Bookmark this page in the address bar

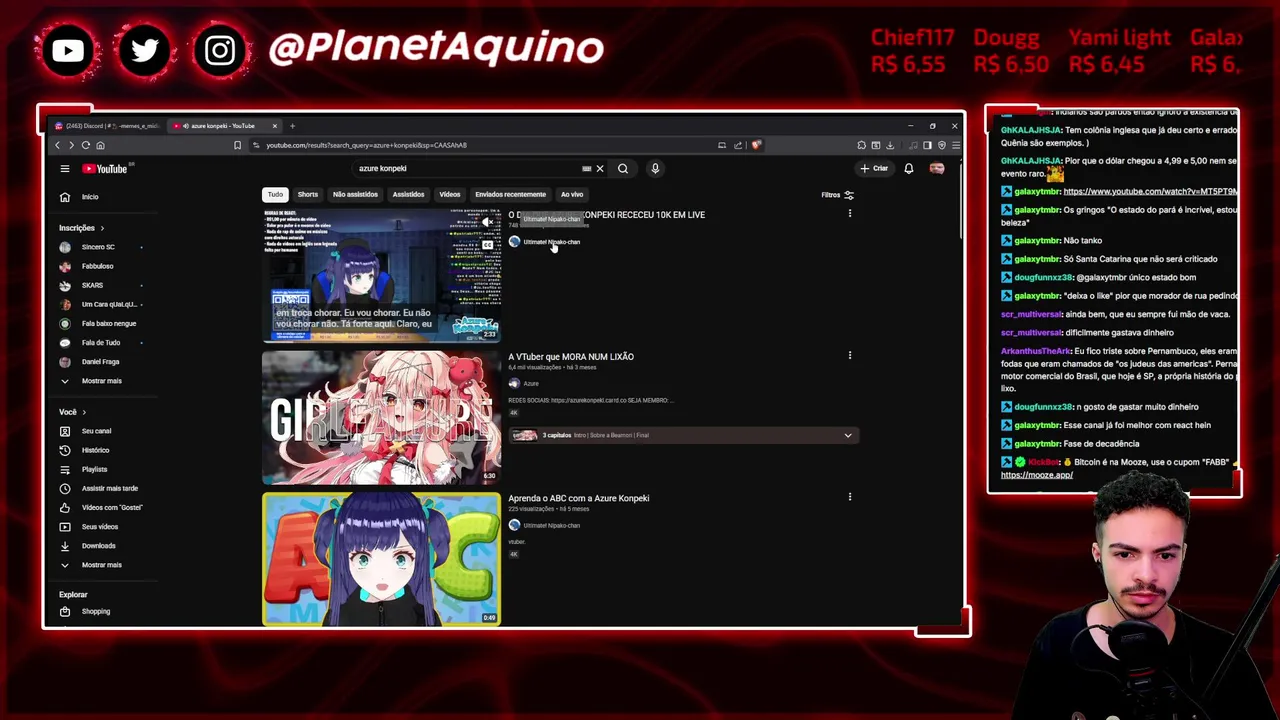pos(237,145)
